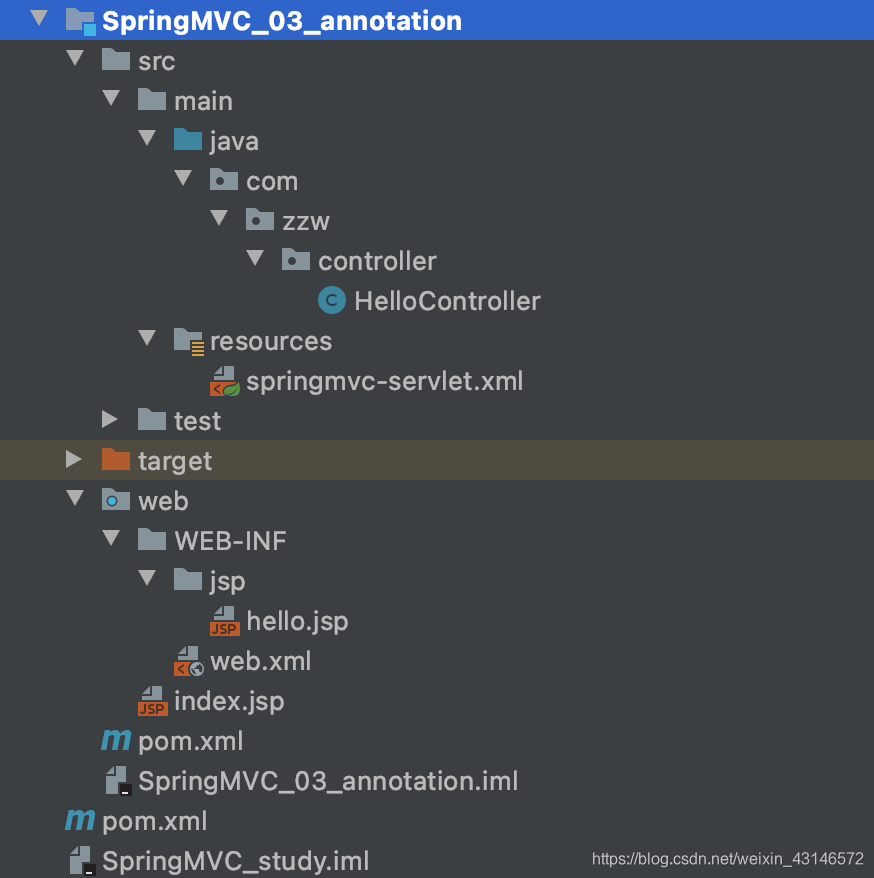The height and width of the screenshot is (878, 874).
Task: Expand the test folder
Action: (x=109, y=419)
